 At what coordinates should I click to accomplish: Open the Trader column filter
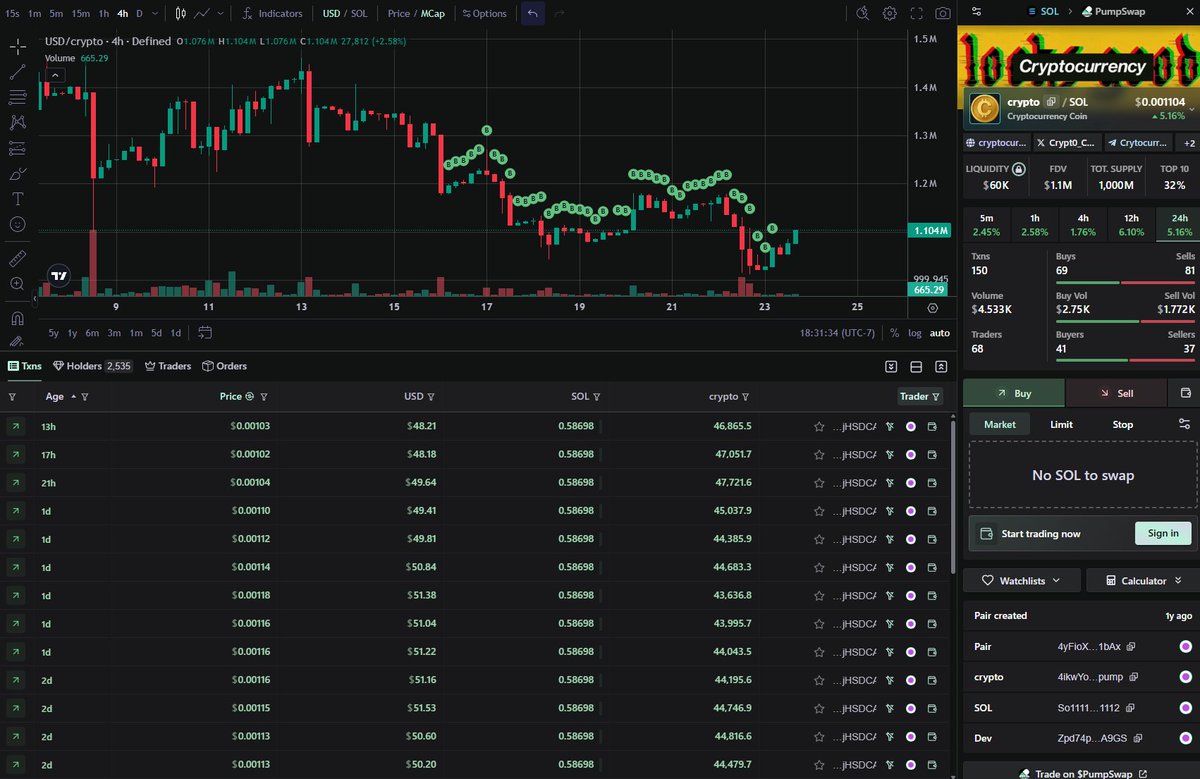(936, 397)
